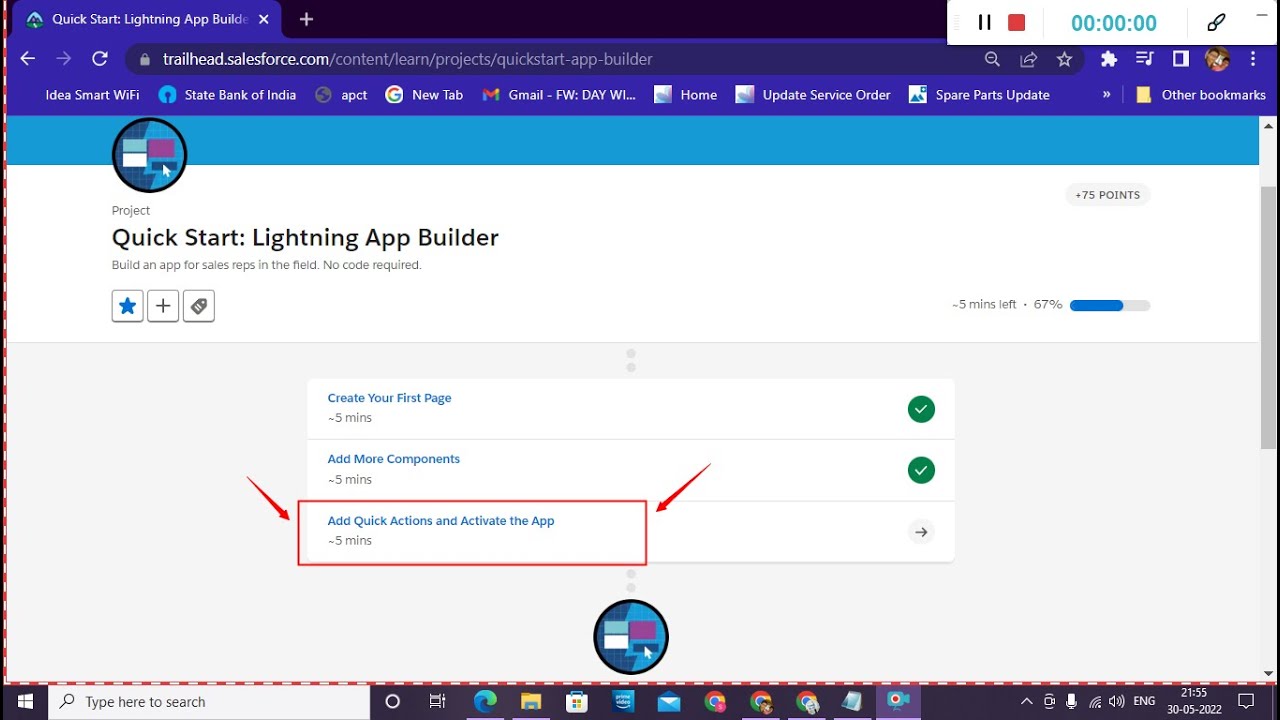Open the Chrome profile avatar
The image size is (1280, 720).
(x=1217, y=59)
